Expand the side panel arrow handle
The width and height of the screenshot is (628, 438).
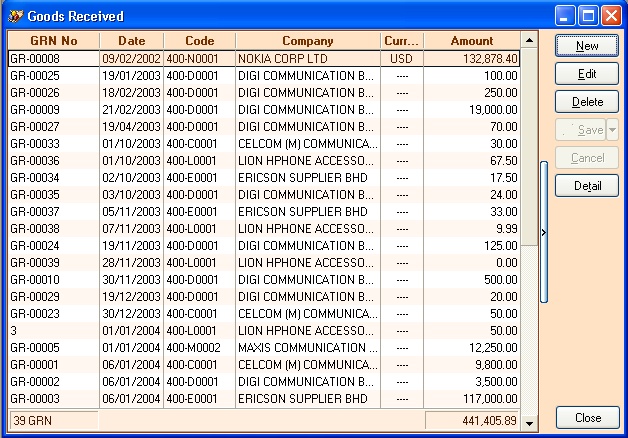click(x=543, y=232)
